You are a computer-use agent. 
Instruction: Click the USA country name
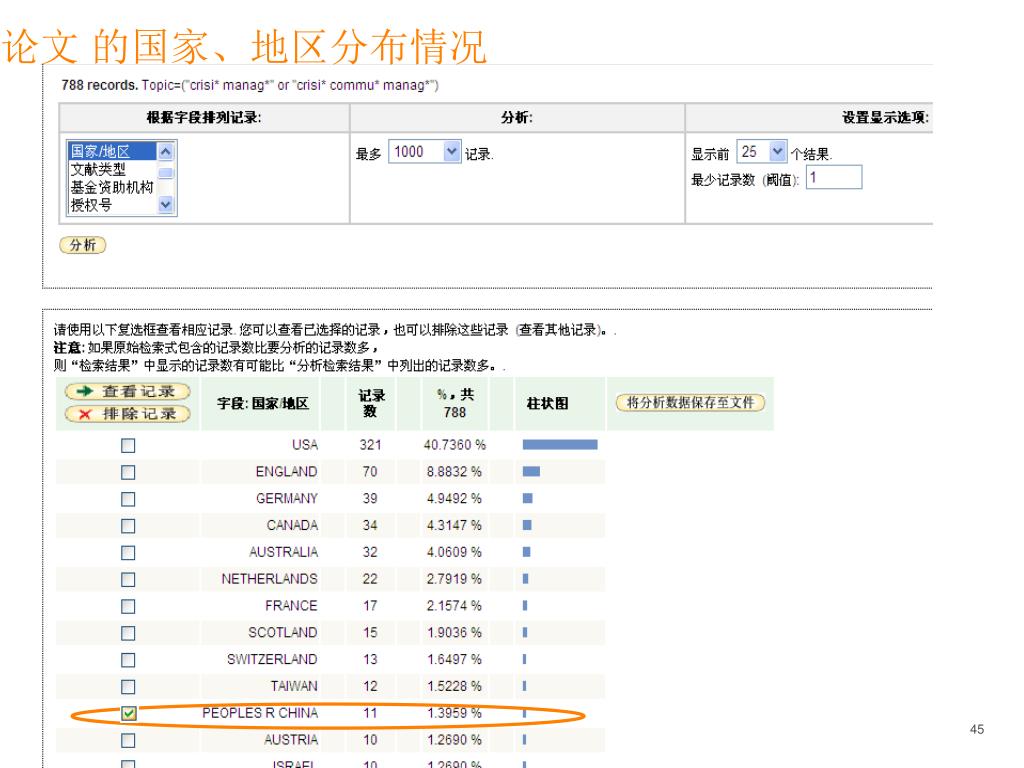[x=304, y=445]
